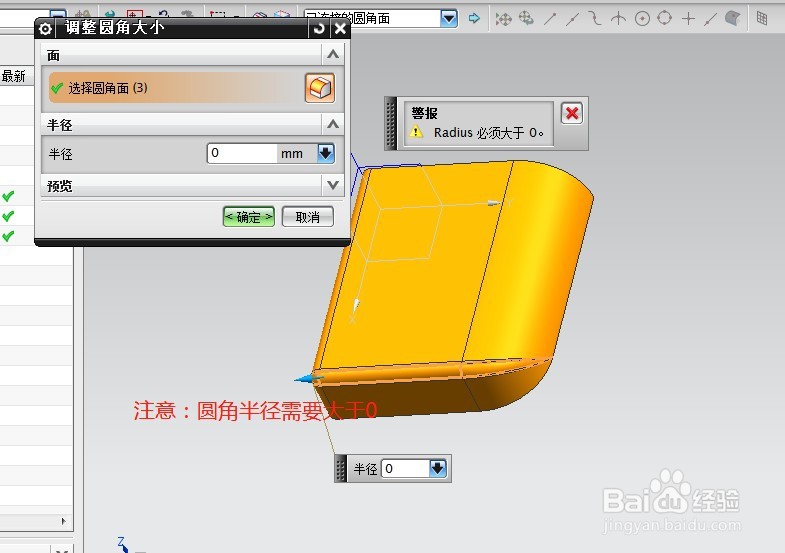Activate the 选择圆角面 (3) selection row
This screenshot has width=785, height=553.
[x=175, y=88]
